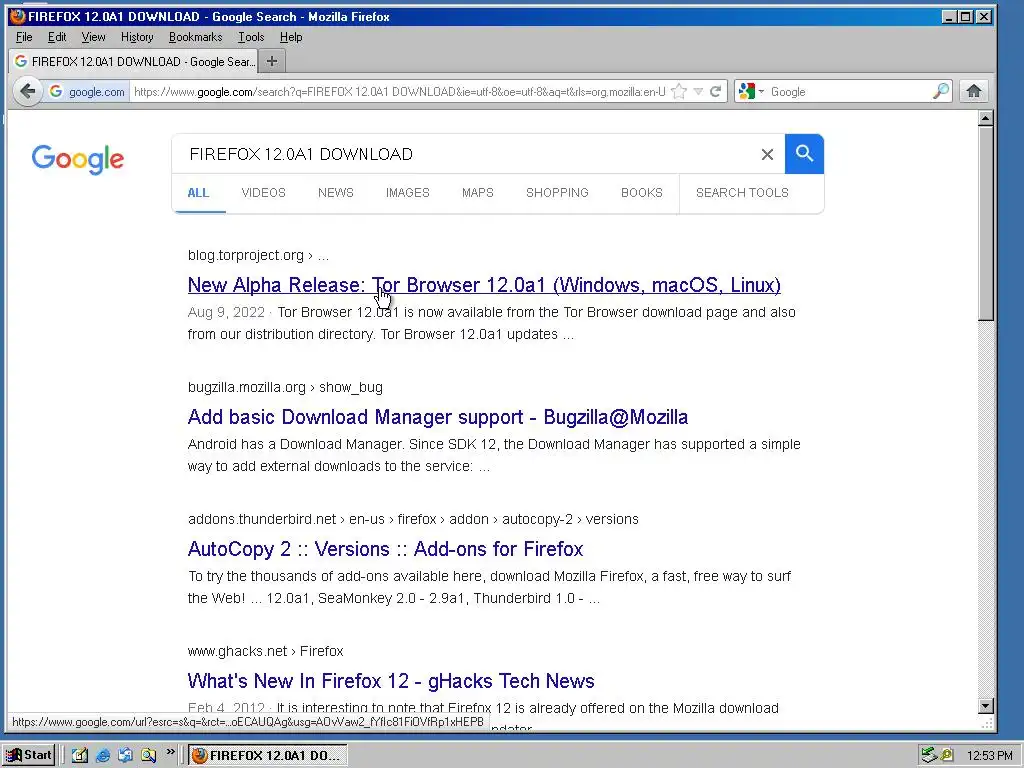Open the File menu
Screen dimensions: 1024x768
(x=24, y=37)
